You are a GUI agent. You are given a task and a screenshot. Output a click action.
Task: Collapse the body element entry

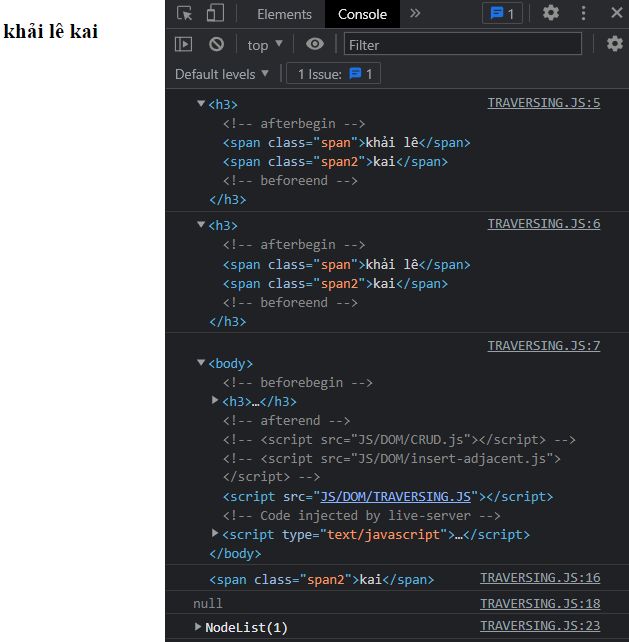point(201,362)
